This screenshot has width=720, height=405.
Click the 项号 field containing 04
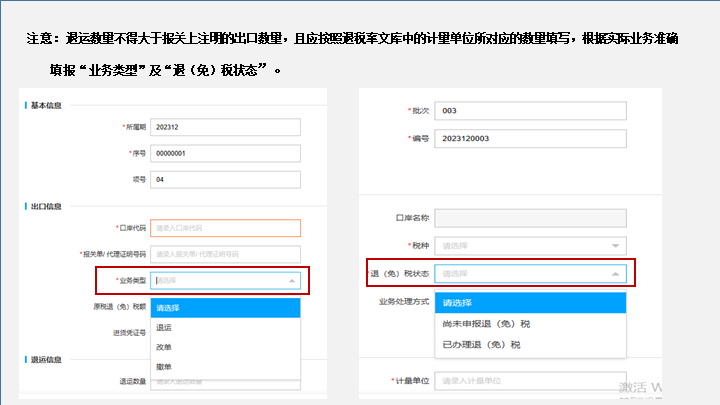click(x=225, y=180)
